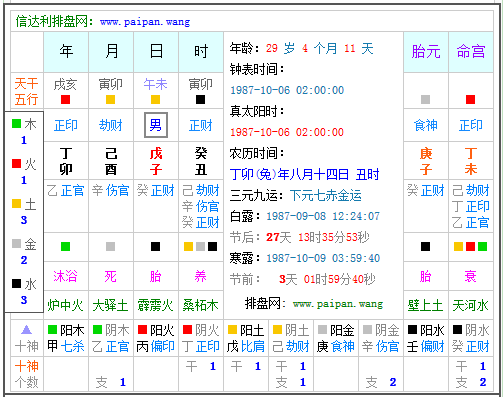Screen dimensions: 503x397
Task: Click 食神 in the 胎元 column
Action: (426, 125)
